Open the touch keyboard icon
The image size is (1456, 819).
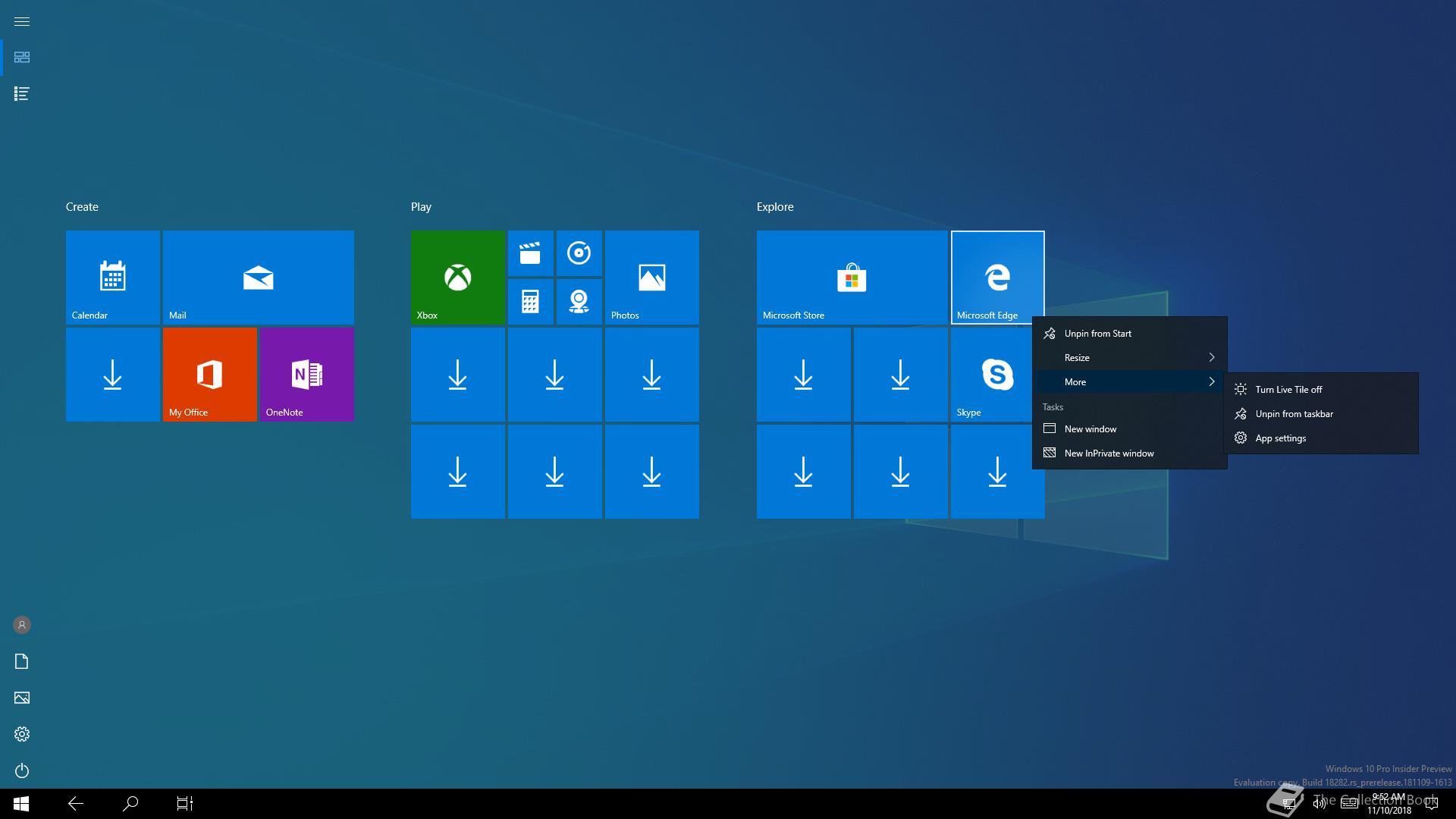pyautogui.click(x=1349, y=804)
